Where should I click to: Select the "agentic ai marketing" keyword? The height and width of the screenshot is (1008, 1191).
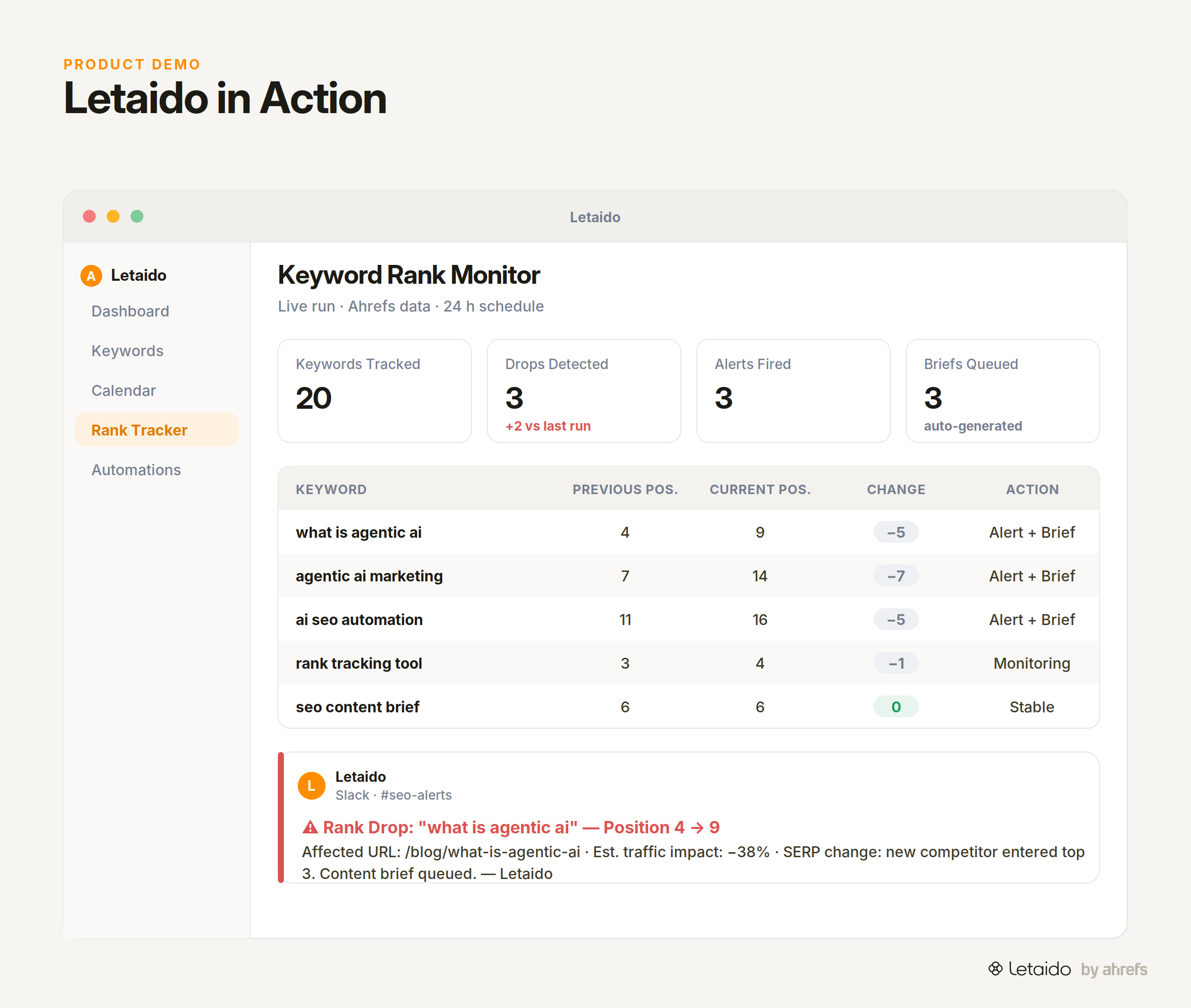[369, 575]
